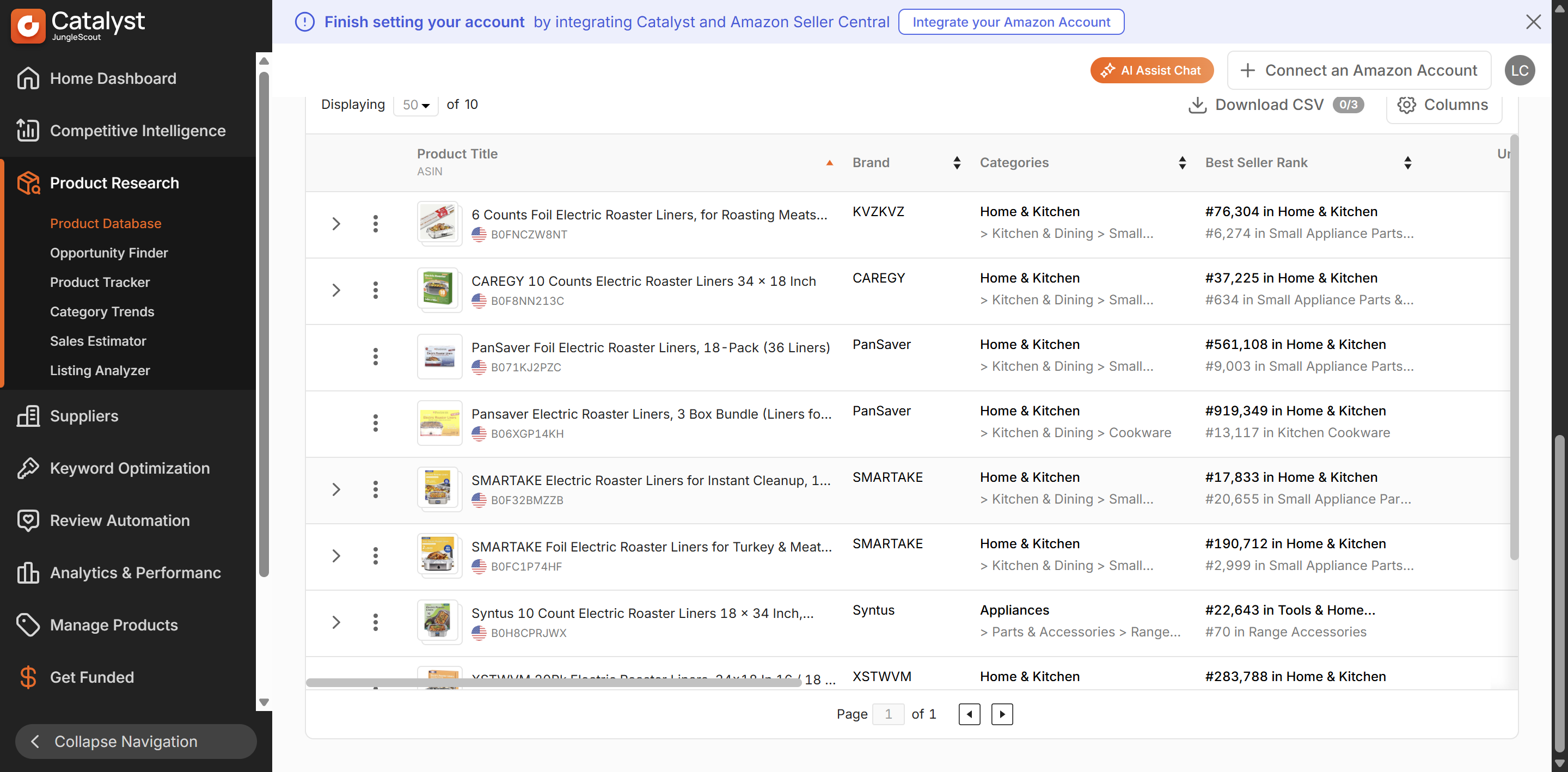Screen dimensions: 1568x772
Task: Click the US flag beside ASIN B0F8NN213C
Action: (x=479, y=301)
